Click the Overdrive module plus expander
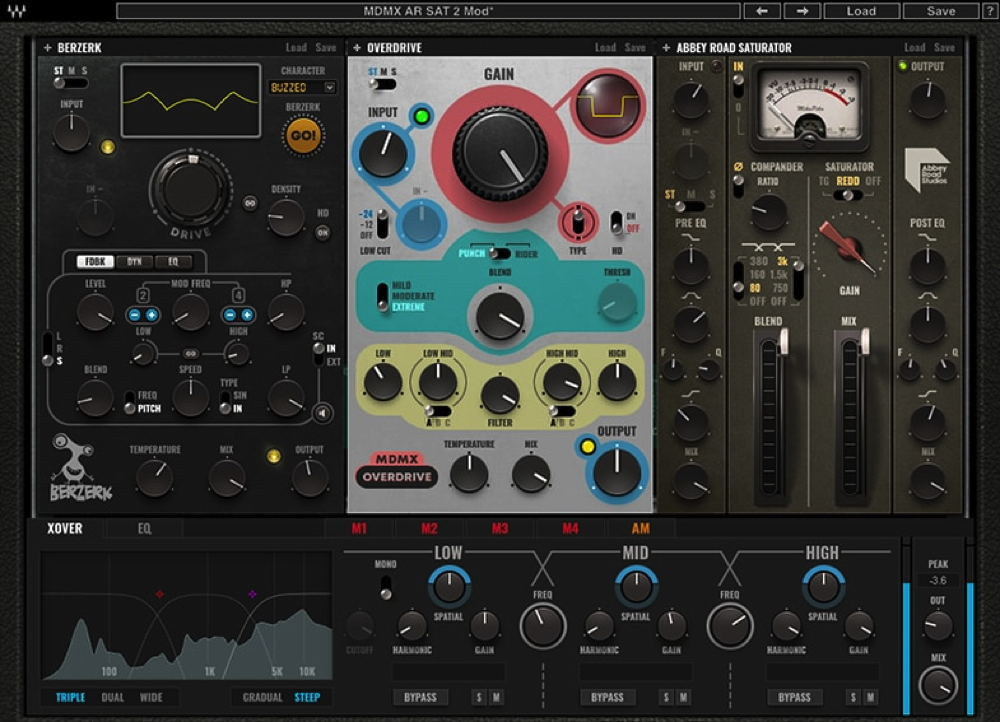Viewport: 1000px width, 722px height. 357,47
